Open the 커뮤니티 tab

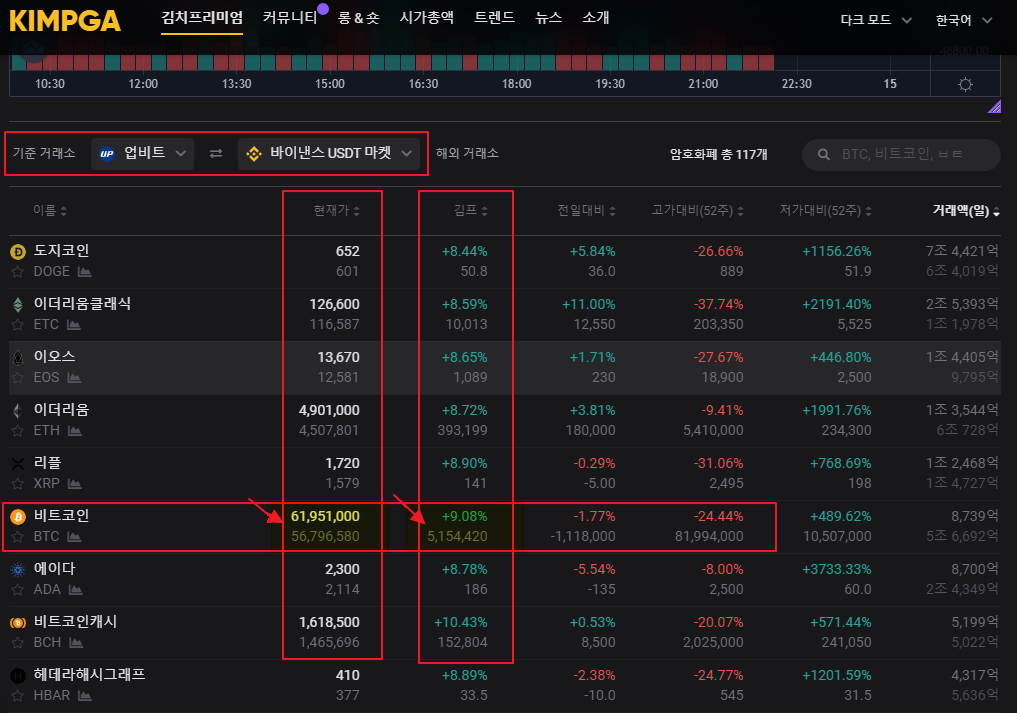tap(290, 18)
